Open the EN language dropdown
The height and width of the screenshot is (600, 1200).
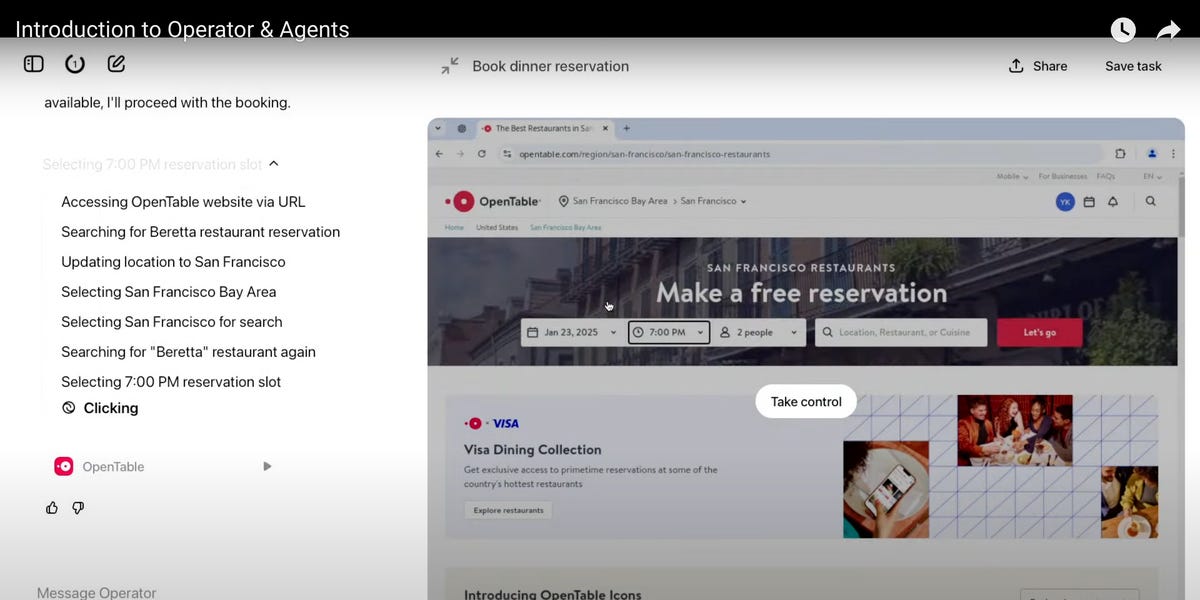(x=1153, y=176)
